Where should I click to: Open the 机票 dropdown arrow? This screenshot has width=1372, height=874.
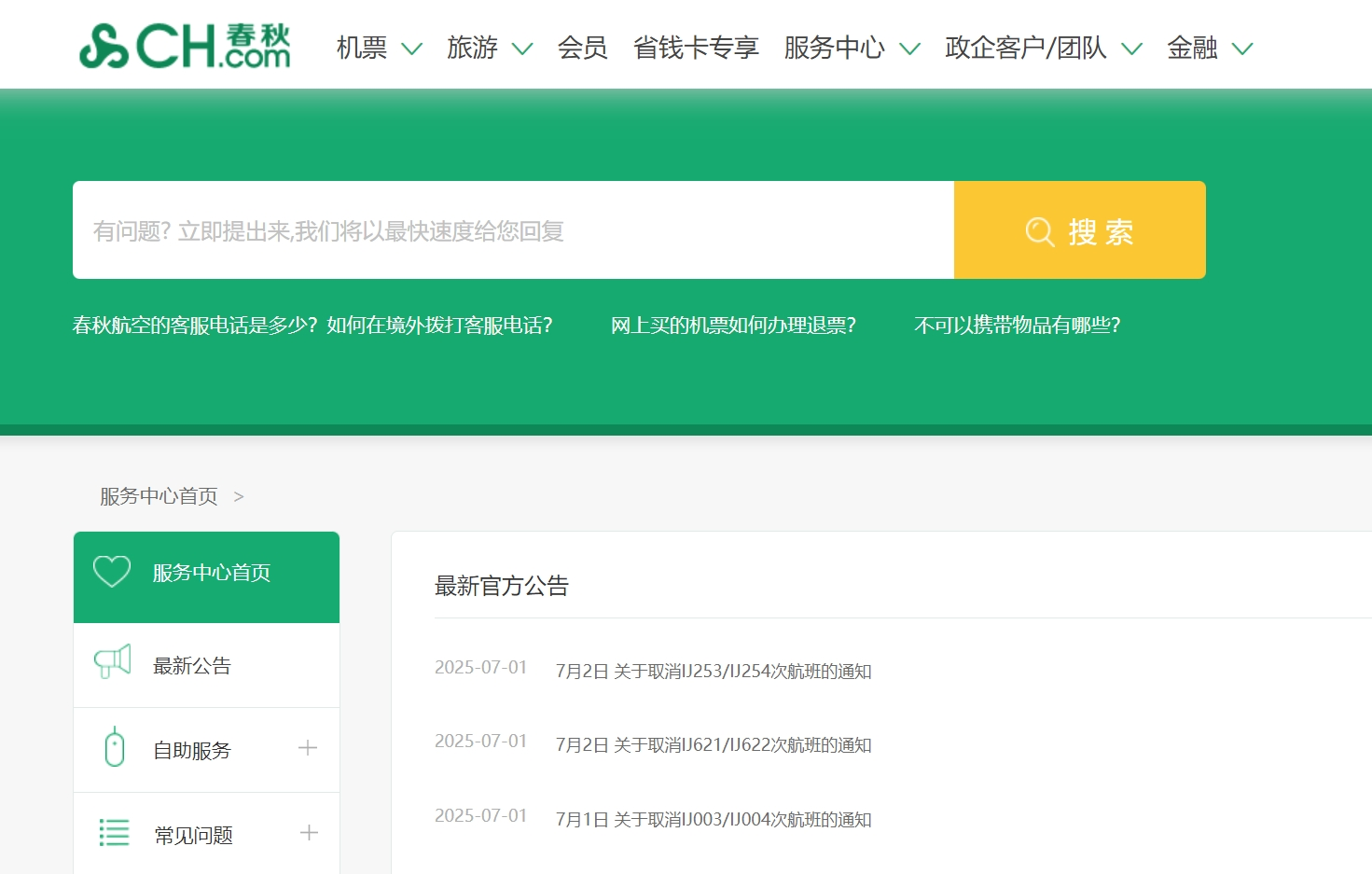click(411, 49)
